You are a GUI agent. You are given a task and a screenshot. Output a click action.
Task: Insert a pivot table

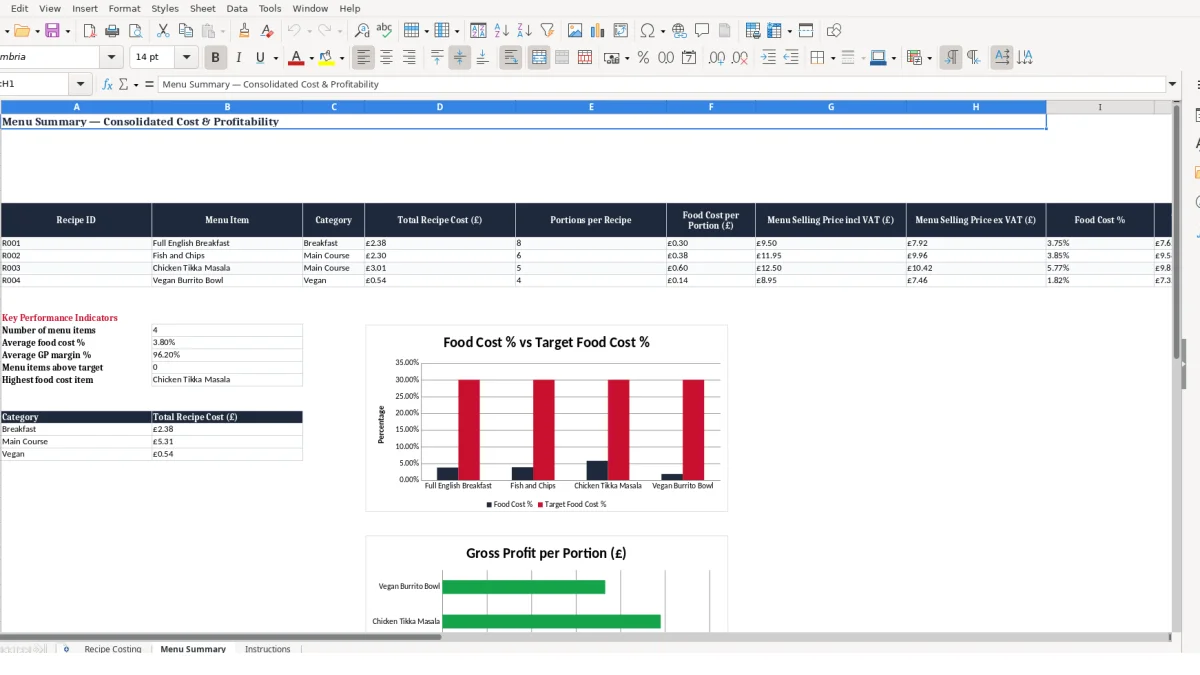point(621,31)
